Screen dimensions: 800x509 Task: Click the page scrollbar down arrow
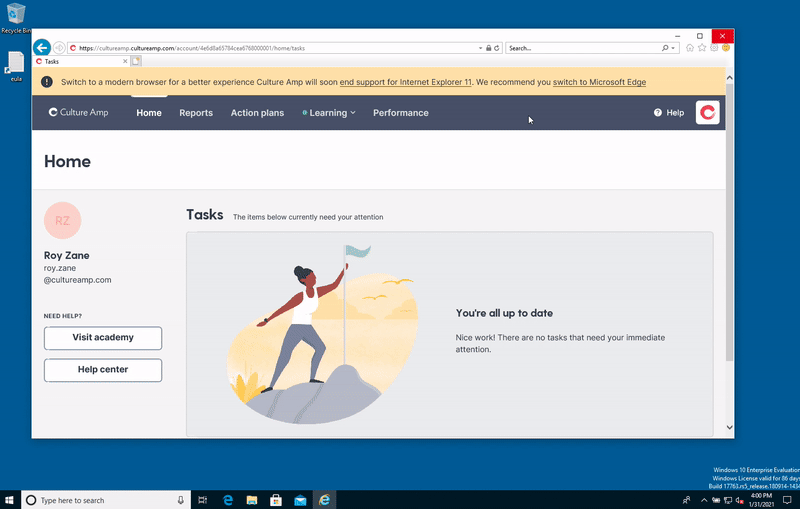coord(730,427)
